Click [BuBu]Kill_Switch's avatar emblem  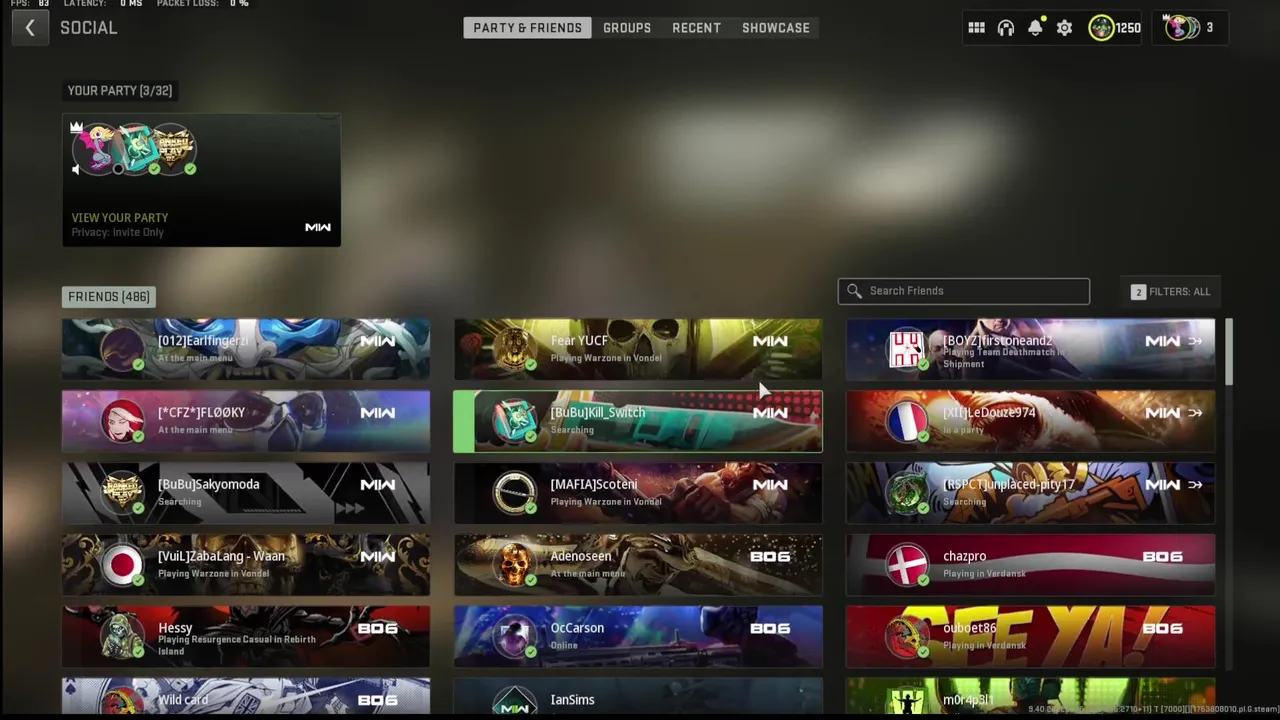pos(514,421)
